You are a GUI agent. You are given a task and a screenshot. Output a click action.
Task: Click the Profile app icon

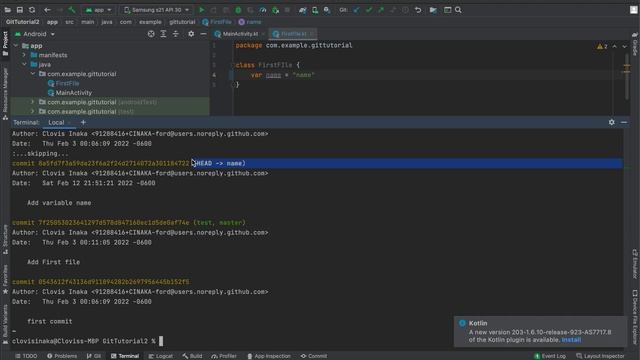click(263, 10)
